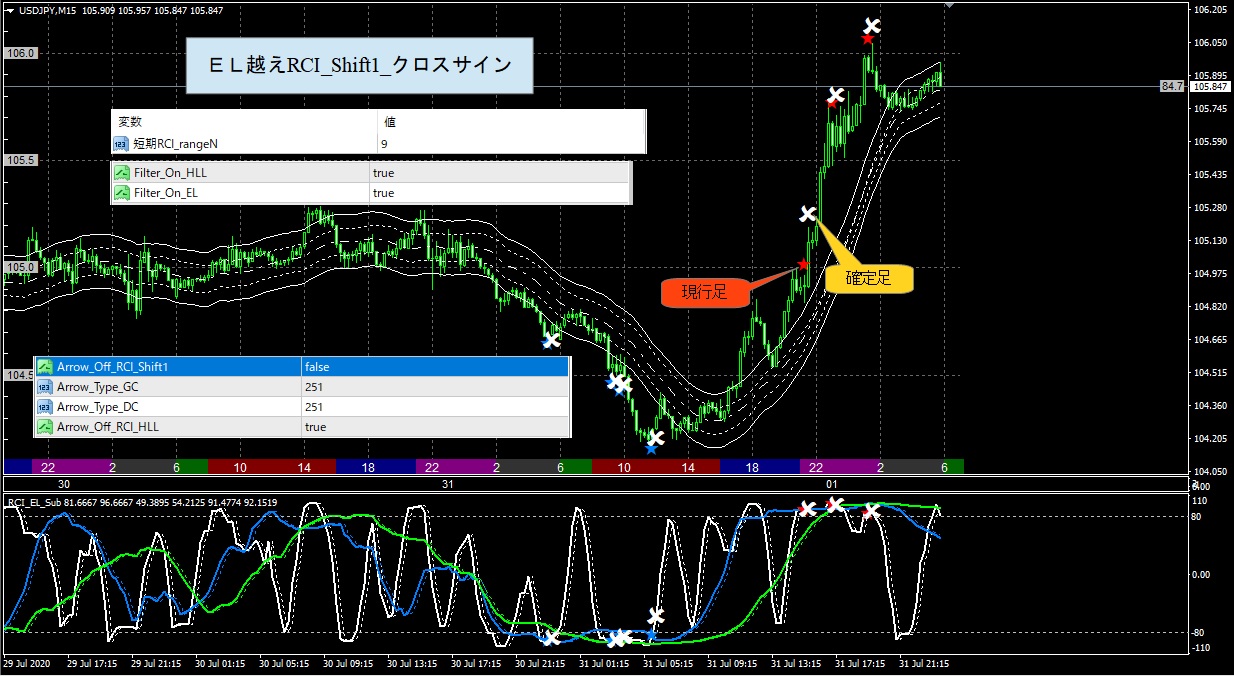Click the 'true' value of Filter_On_EL

tap(383, 193)
